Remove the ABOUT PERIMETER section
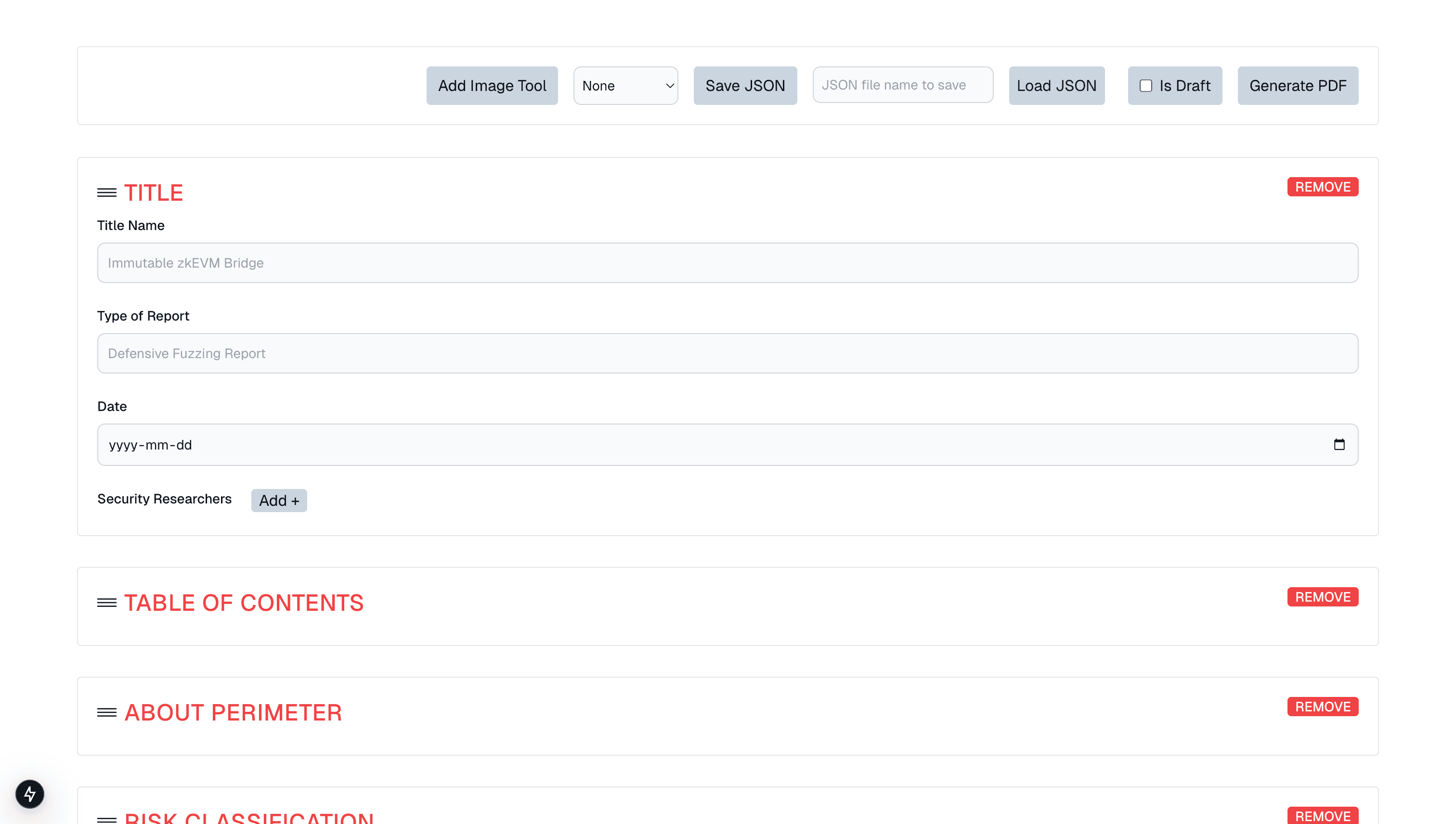 pyautogui.click(x=1323, y=706)
